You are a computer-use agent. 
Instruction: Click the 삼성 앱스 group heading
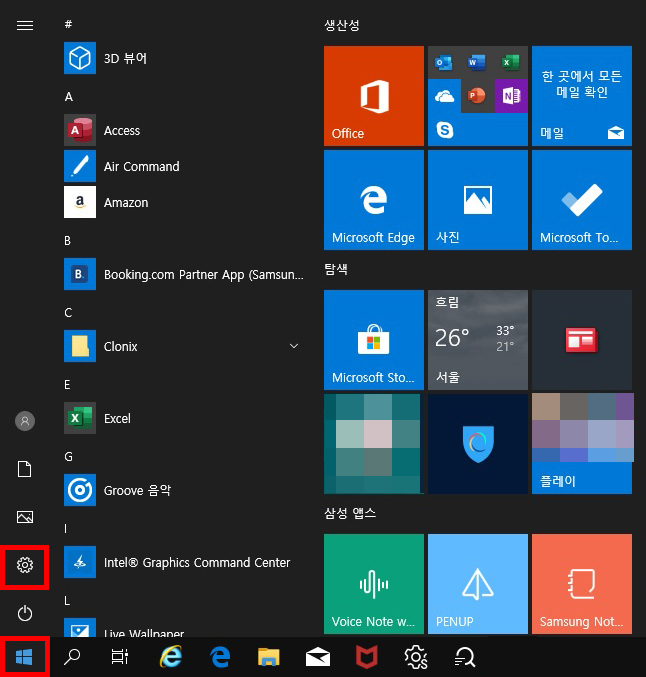pyautogui.click(x=350, y=513)
